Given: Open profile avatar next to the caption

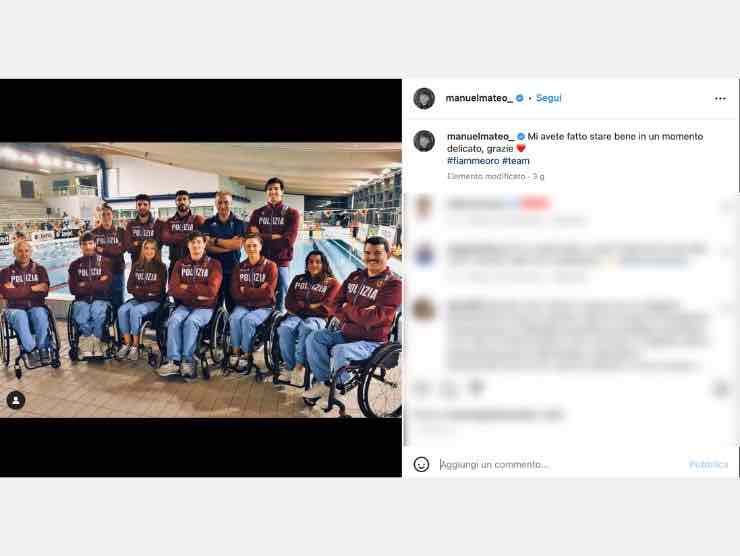Looking at the screenshot, I should 424,141.
